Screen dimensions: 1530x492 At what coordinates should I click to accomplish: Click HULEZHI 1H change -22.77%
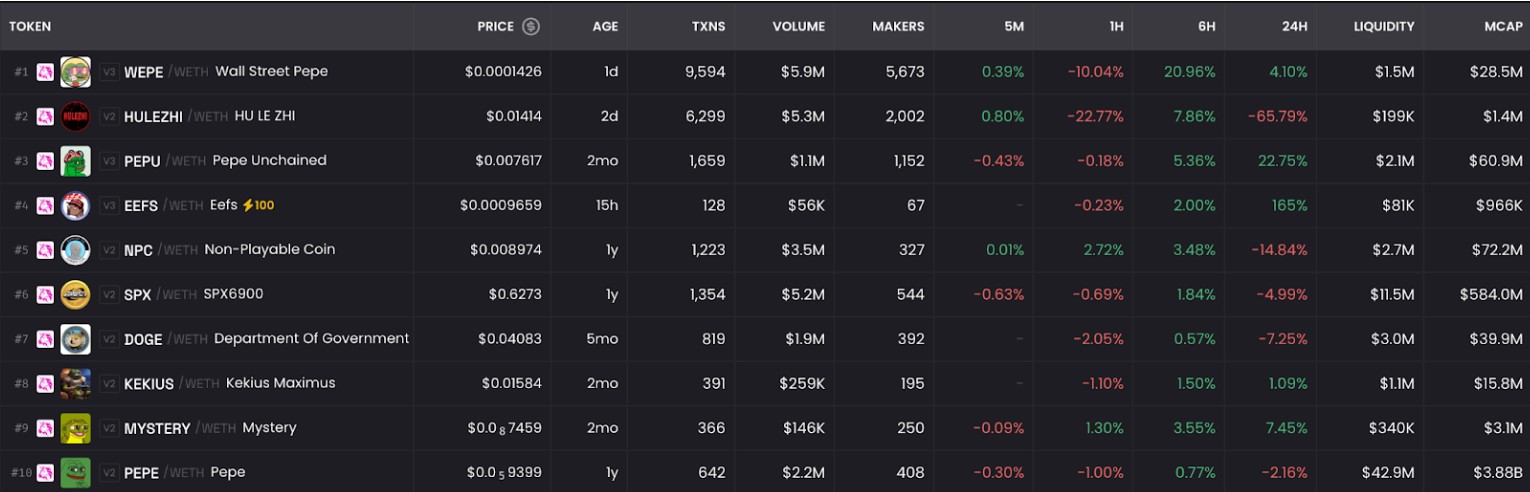(x=1095, y=116)
